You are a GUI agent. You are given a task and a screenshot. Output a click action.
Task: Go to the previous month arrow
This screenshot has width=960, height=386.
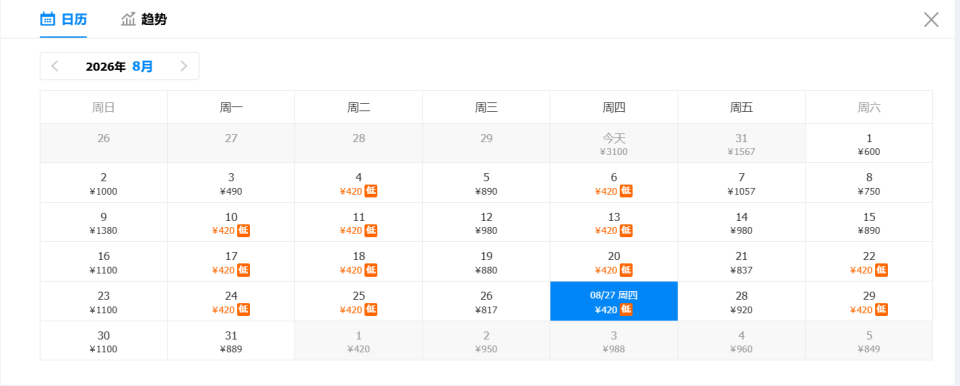pyautogui.click(x=55, y=66)
